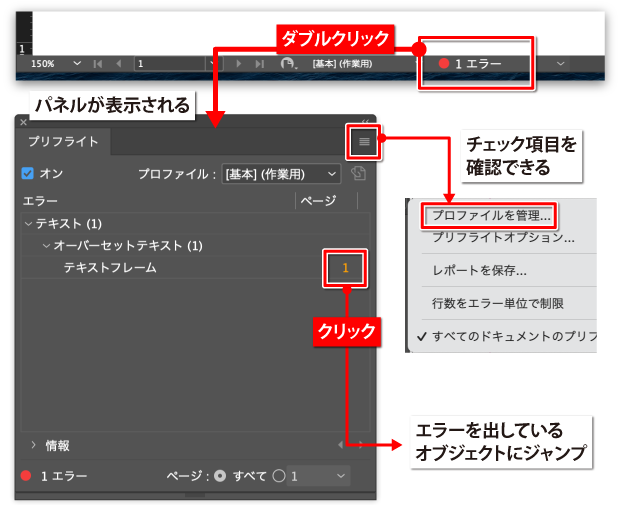Image resolution: width=630 pixels, height=510 pixels.
Task: Open the 150% zoom level dropdown
Action: [77, 63]
